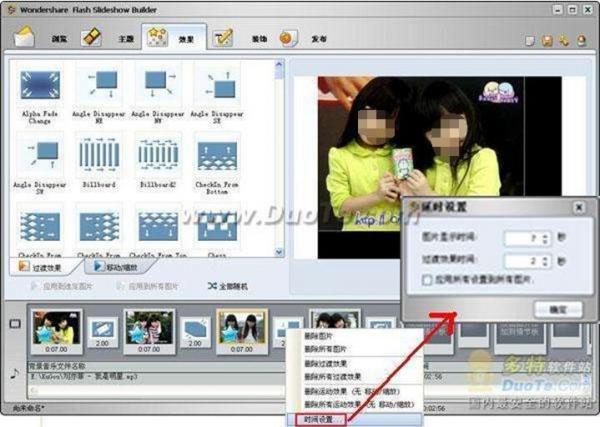This screenshot has height=427, width=600.
Task: Click the save floppy icon at top right
Action: tap(547, 41)
